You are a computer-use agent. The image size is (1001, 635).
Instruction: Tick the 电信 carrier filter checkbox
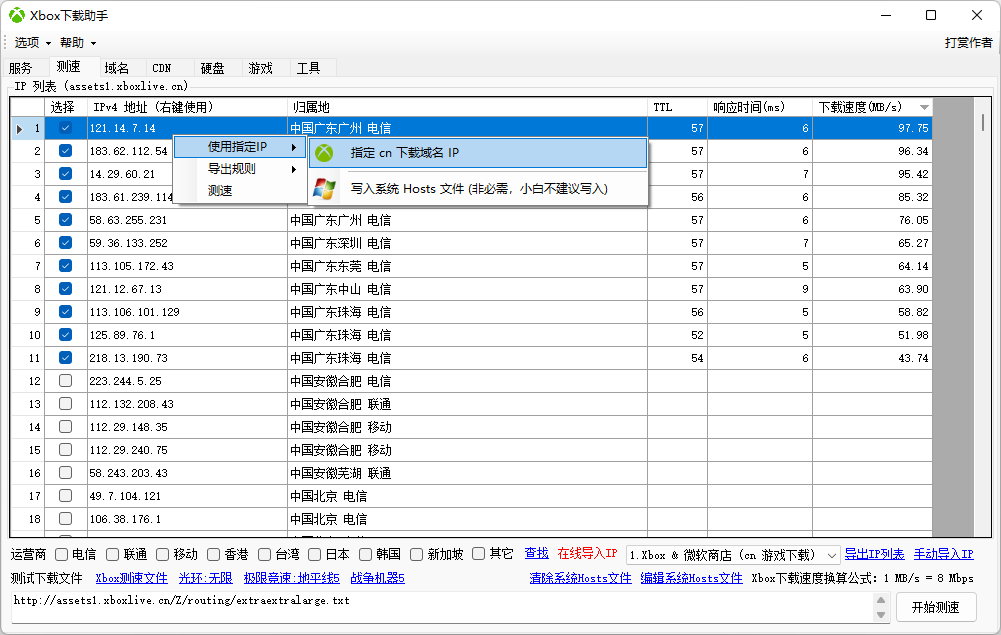click(x=61, y=554)
